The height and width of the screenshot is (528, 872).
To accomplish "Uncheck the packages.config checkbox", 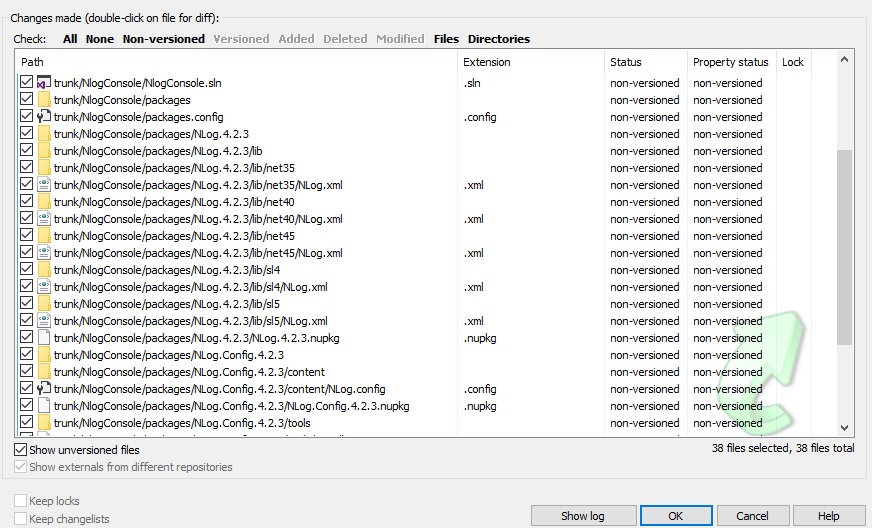I will click(26, 116).
